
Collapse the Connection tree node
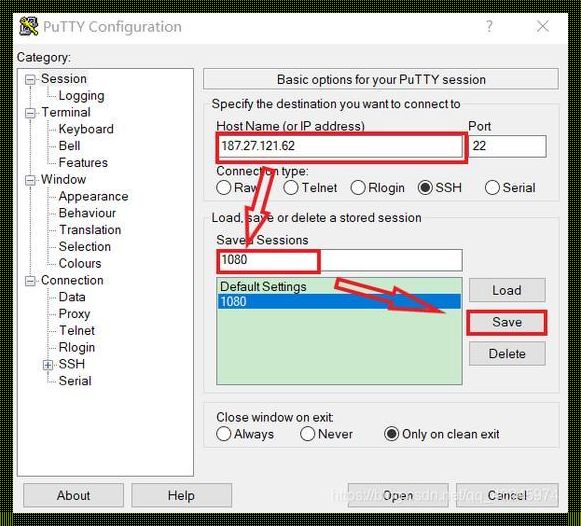click(30, 281)
